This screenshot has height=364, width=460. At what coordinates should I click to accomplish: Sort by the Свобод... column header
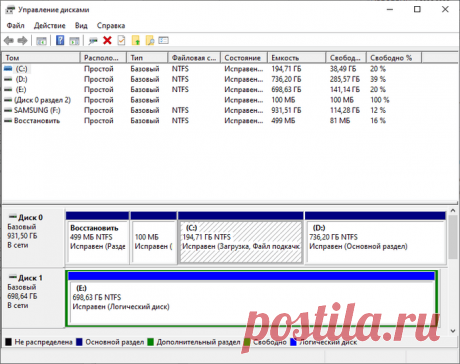(346, 58)
